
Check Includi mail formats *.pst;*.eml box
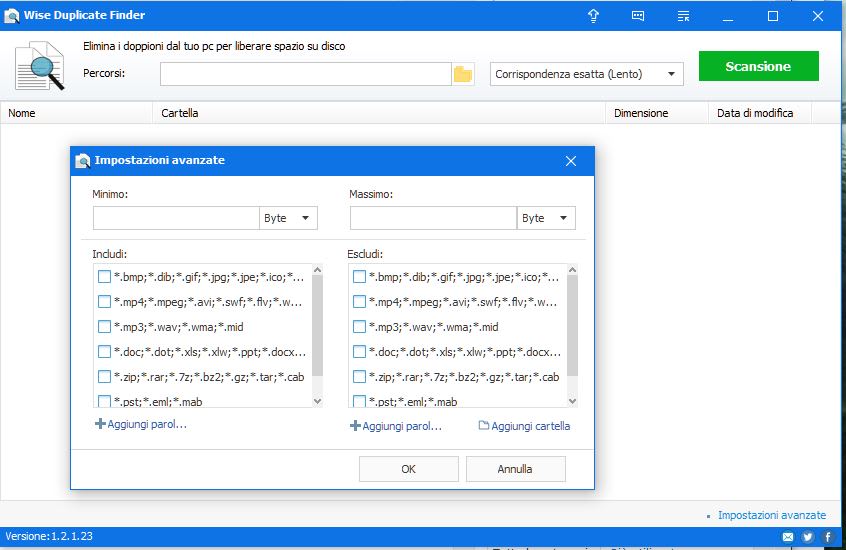(x=104, y=401)
